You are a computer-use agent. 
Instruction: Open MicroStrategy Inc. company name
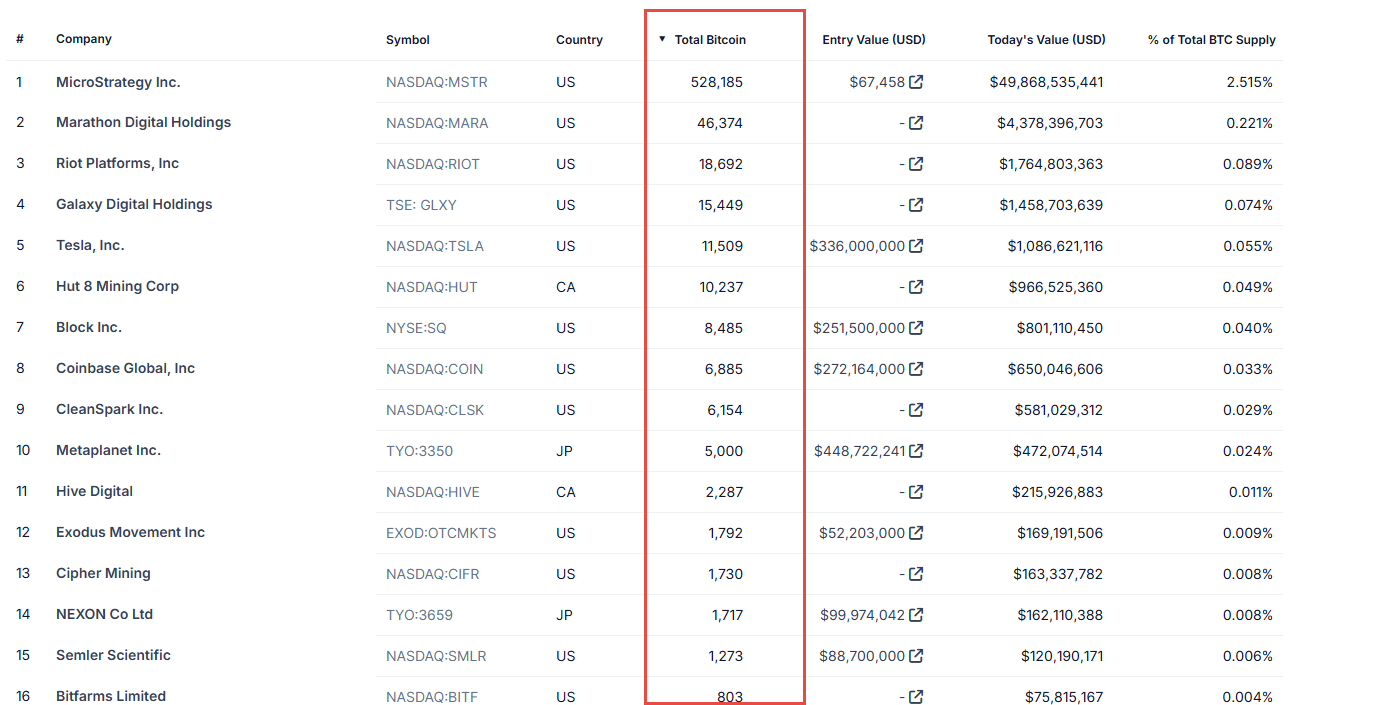coord(118,82)
